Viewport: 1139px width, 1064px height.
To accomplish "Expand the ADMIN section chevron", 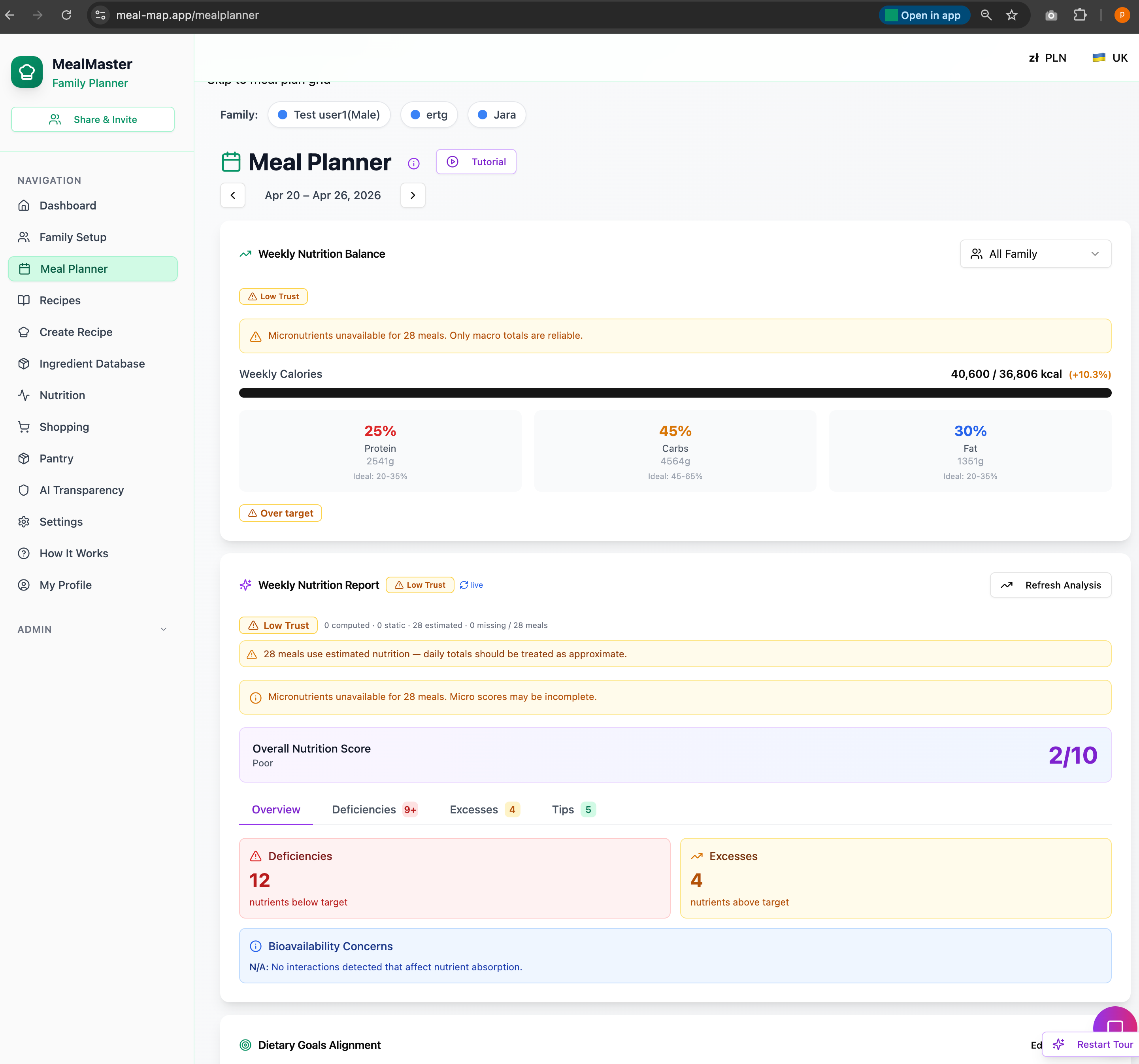I will point(164,629).
